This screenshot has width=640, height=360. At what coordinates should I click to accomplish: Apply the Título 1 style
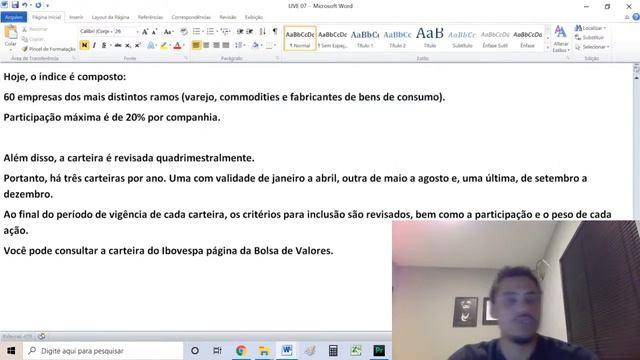(x=365, y=38)
